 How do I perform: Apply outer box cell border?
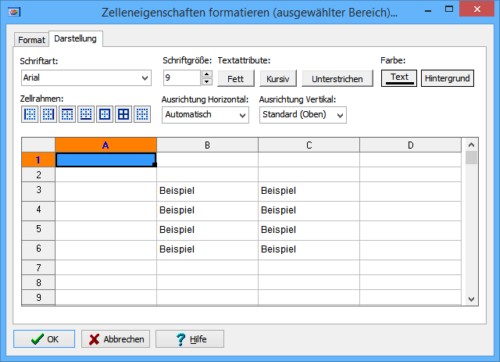coord(105,114)
